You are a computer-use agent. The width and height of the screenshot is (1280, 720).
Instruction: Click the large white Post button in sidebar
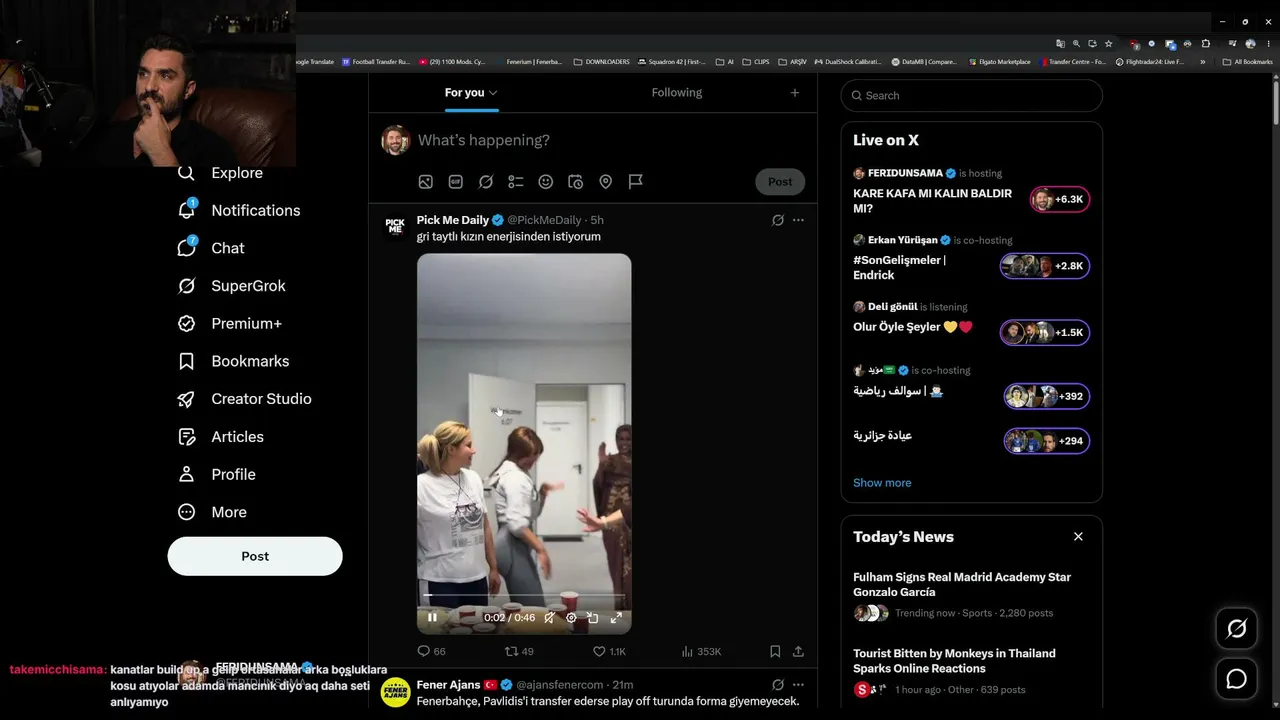click(x=255, y=556)
